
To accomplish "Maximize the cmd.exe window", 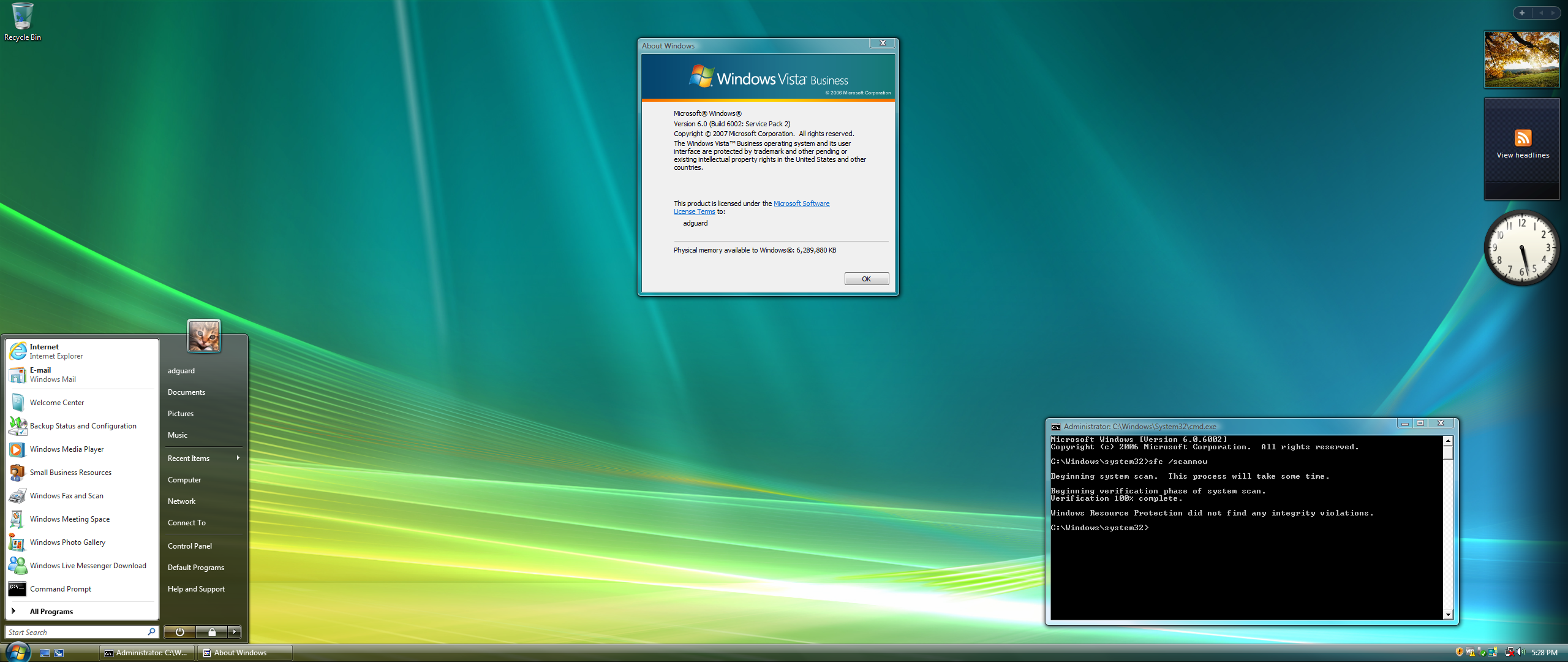I will pos(1420,423).
